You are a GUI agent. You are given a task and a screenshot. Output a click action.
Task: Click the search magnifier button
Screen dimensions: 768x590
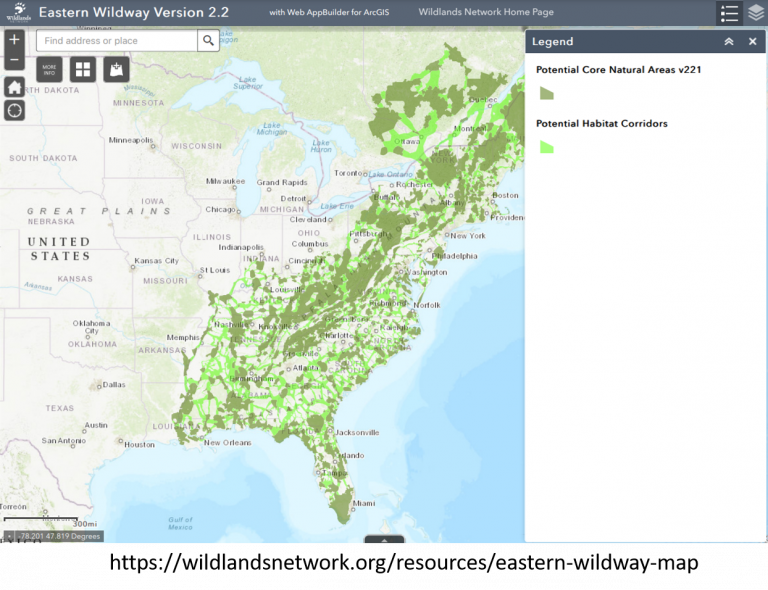pyautogui.click(x=208, y=41)
